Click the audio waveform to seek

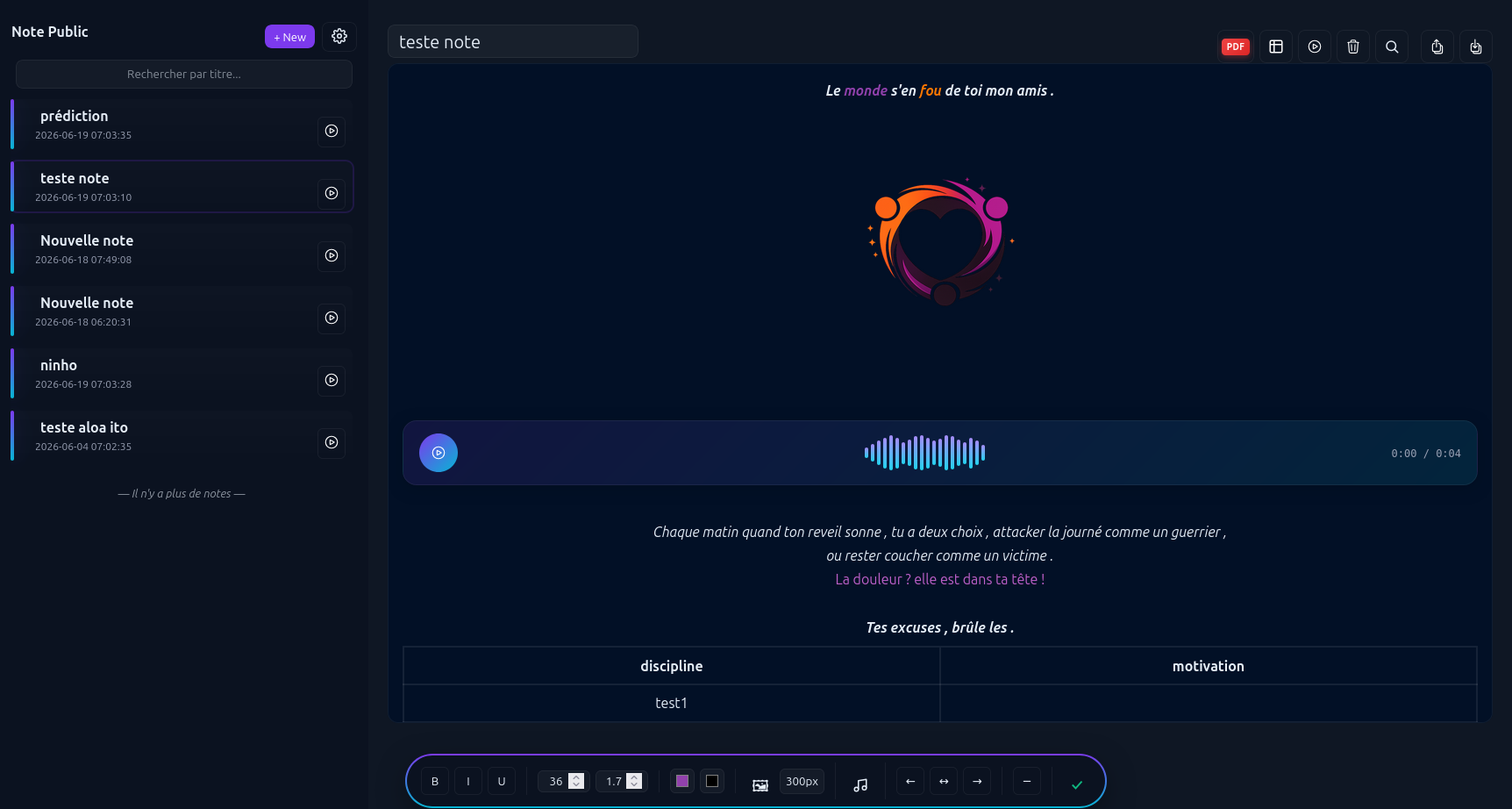[x=924, y=453]
